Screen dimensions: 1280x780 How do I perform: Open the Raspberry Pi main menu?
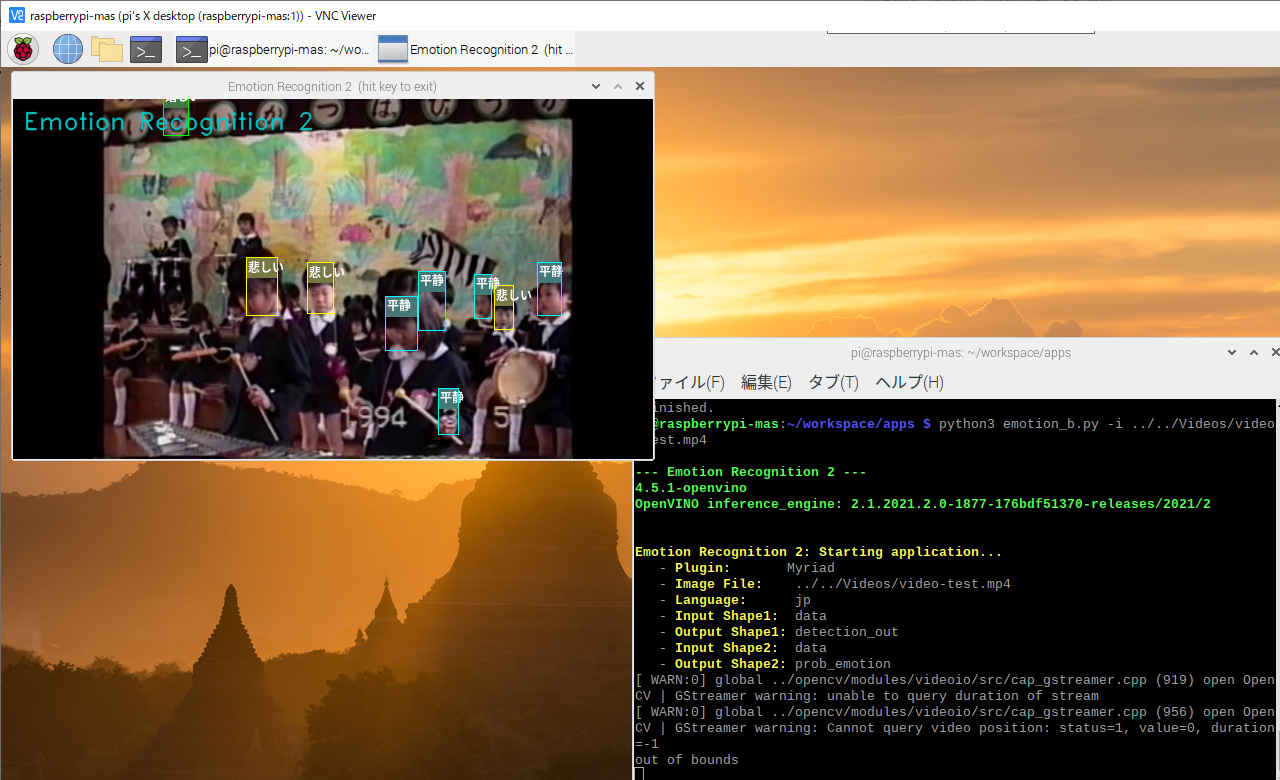click(x=23, y=49)
